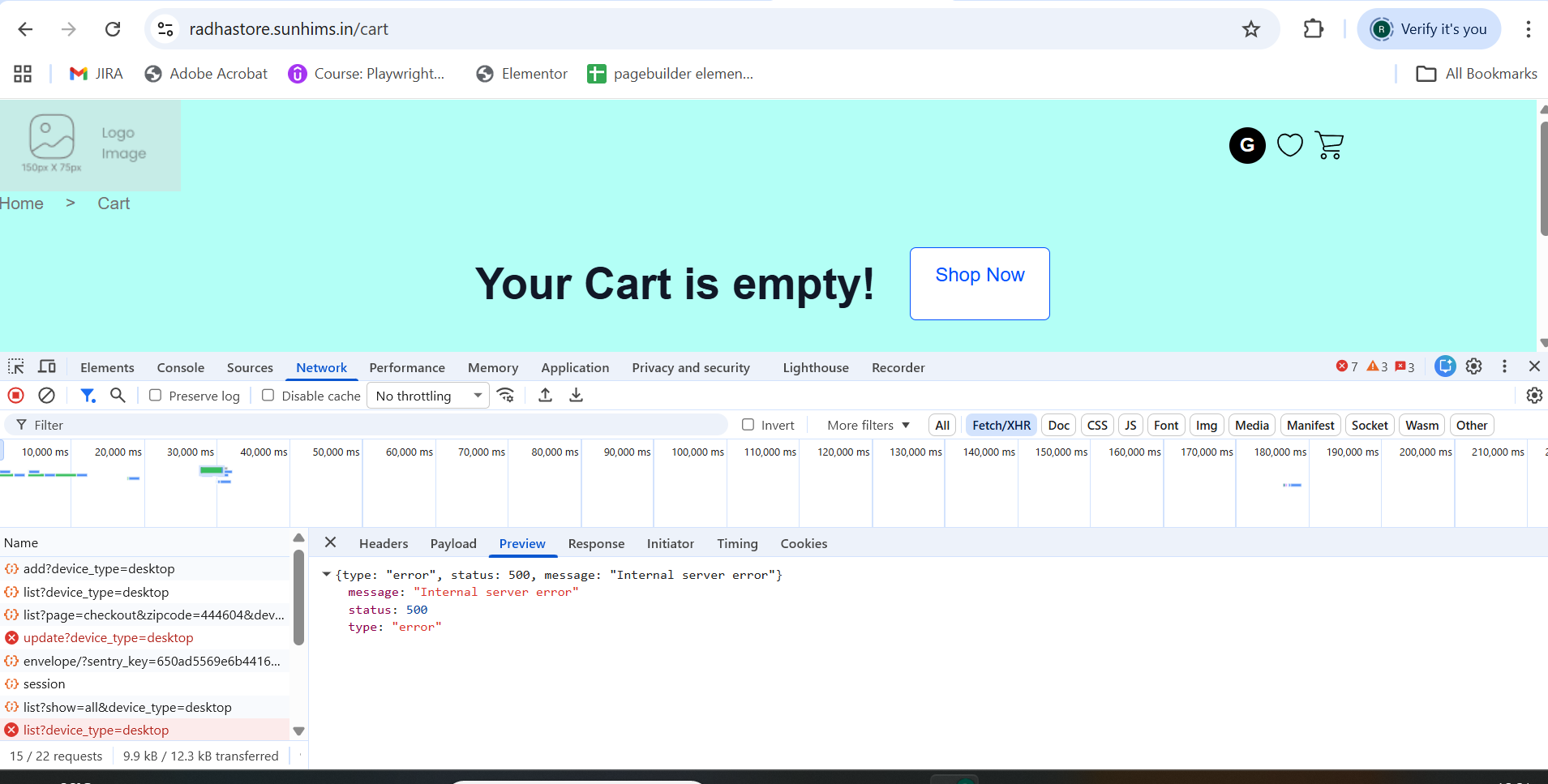This screenshot has height=784, width=1548.
Task: Open Chrome's three-dot menu
Action: (1528, 29)
